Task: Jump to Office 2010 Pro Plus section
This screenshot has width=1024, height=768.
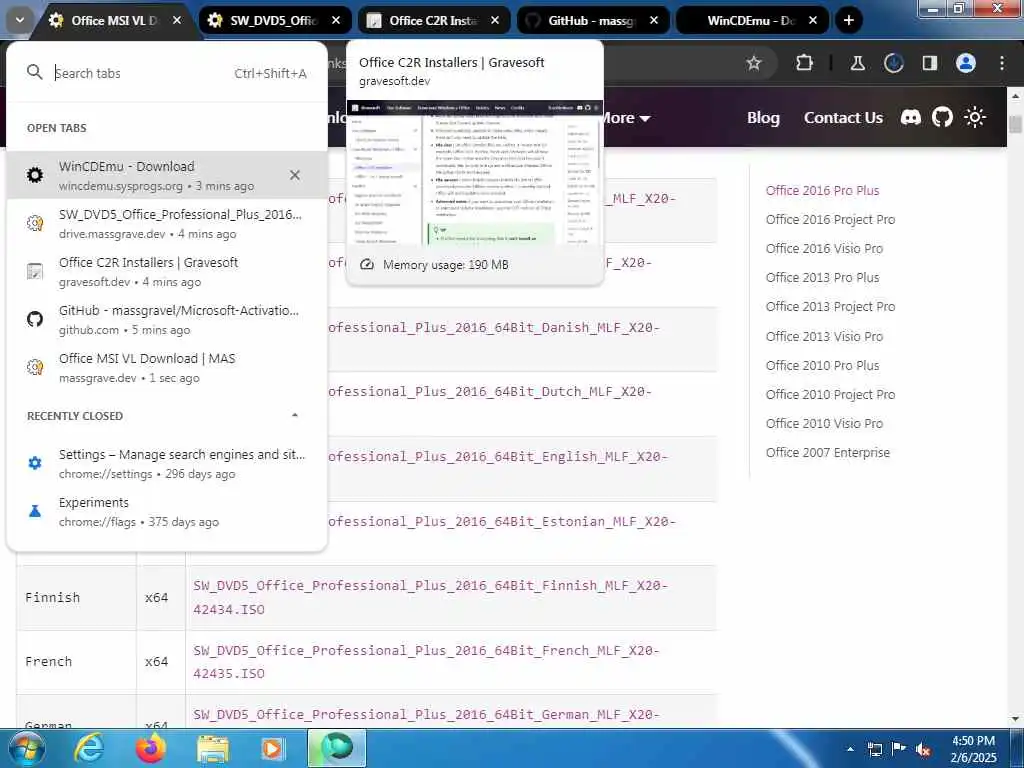Action: [822, 366]
